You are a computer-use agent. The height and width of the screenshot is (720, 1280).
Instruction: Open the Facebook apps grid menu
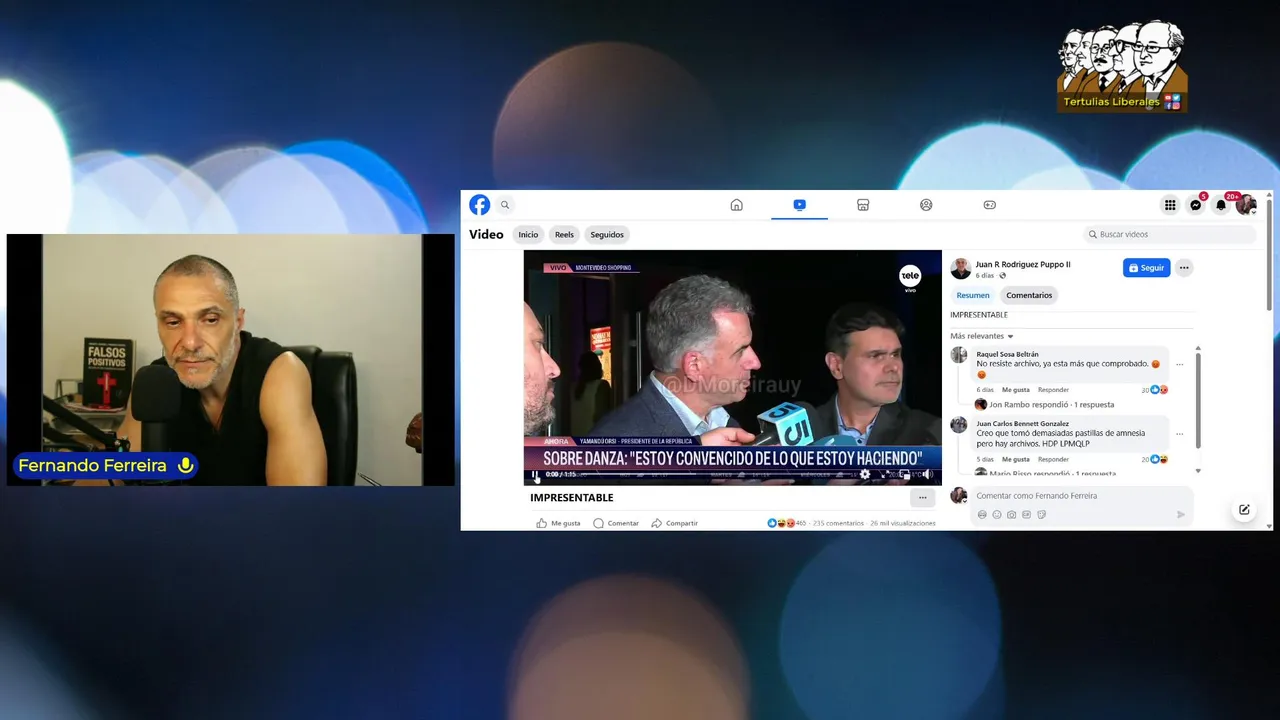1169,205
